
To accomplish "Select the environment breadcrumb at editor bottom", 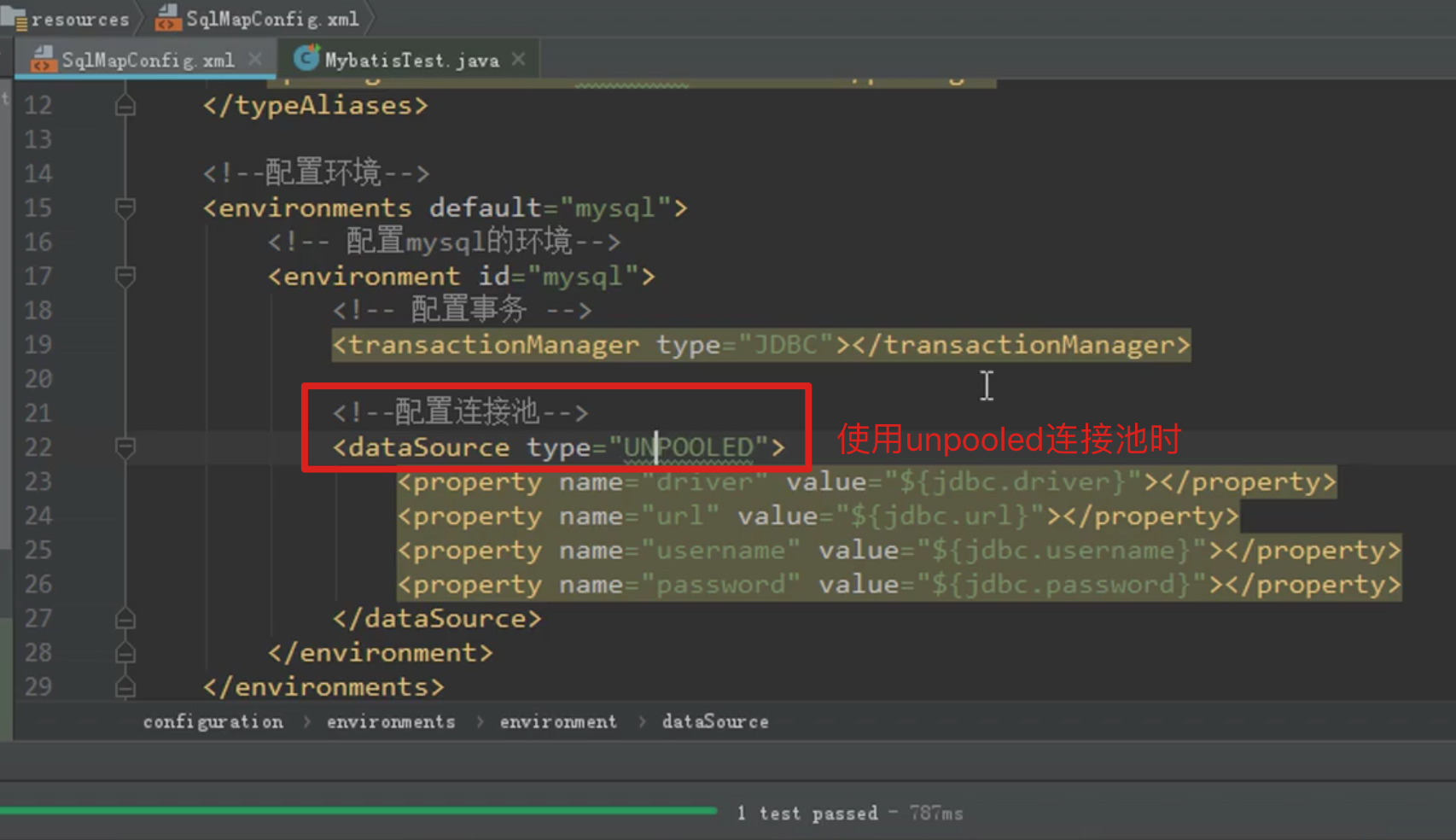I will pyautogui.click(x=558, y=722).
